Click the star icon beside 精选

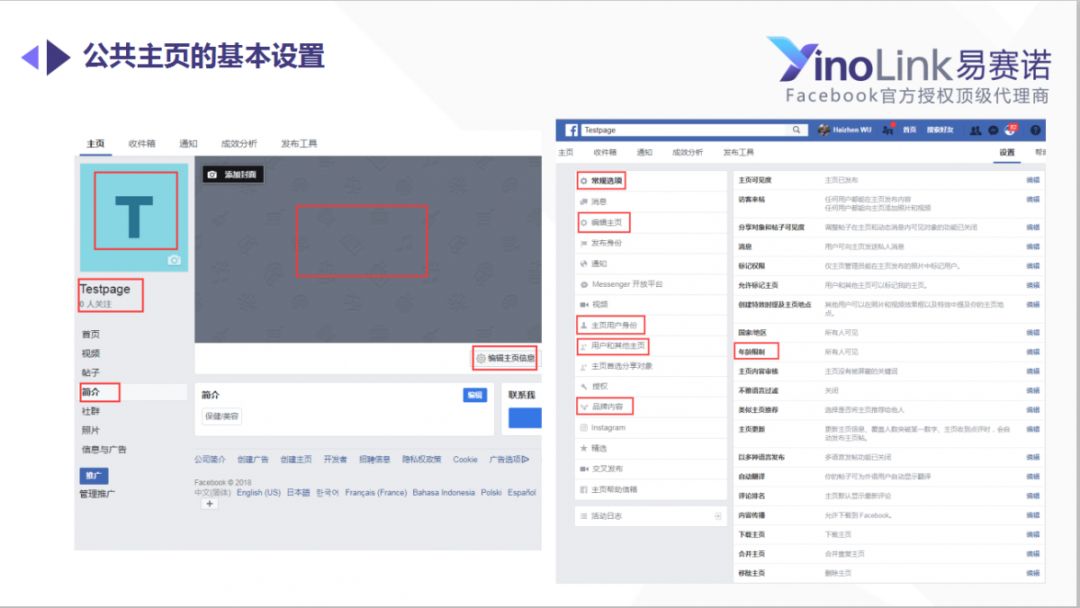(583, 448)
